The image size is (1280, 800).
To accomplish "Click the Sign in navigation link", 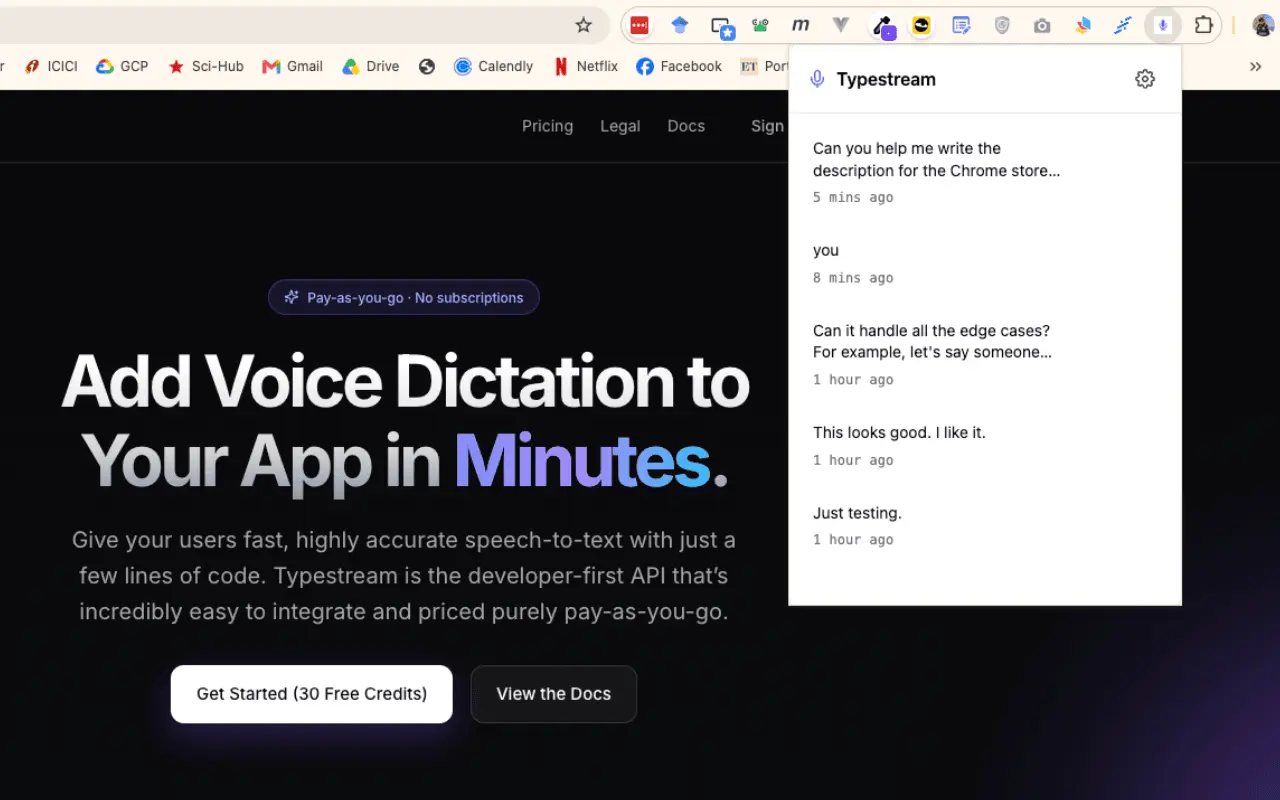I will click(x=769, y=126).
